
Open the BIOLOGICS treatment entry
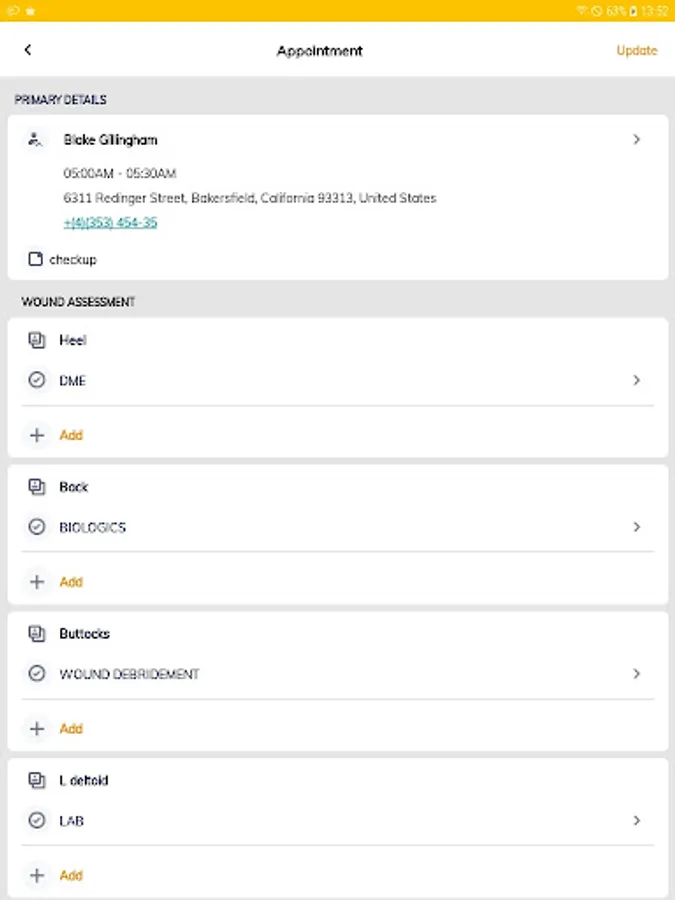coord(93,527)
